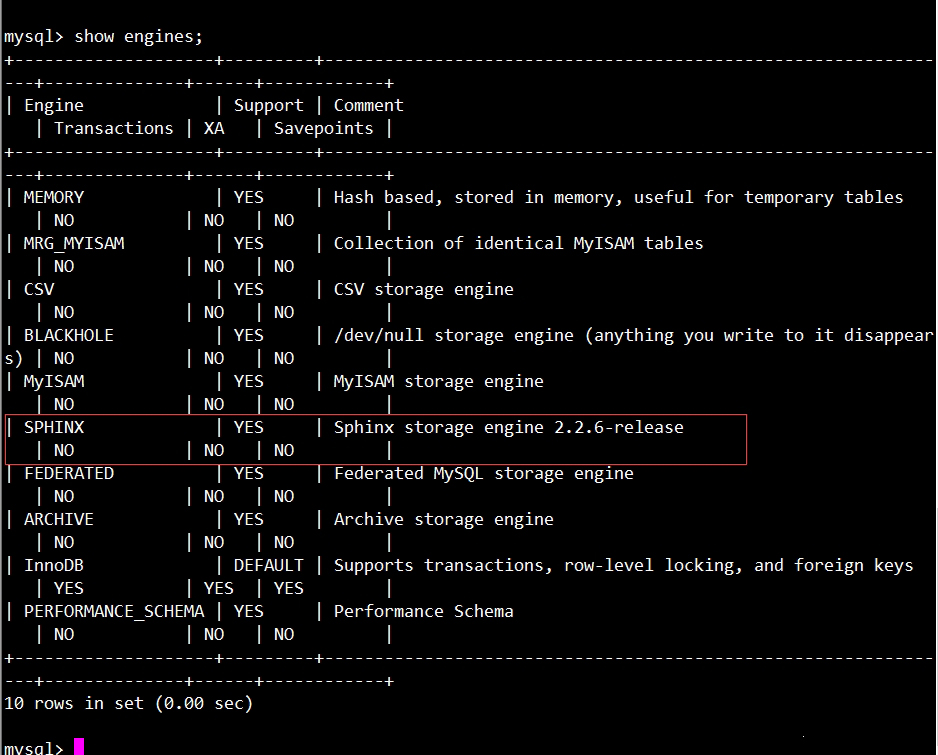
Task: Click the BLACKHOLE engine name
Action: point(69,336)
